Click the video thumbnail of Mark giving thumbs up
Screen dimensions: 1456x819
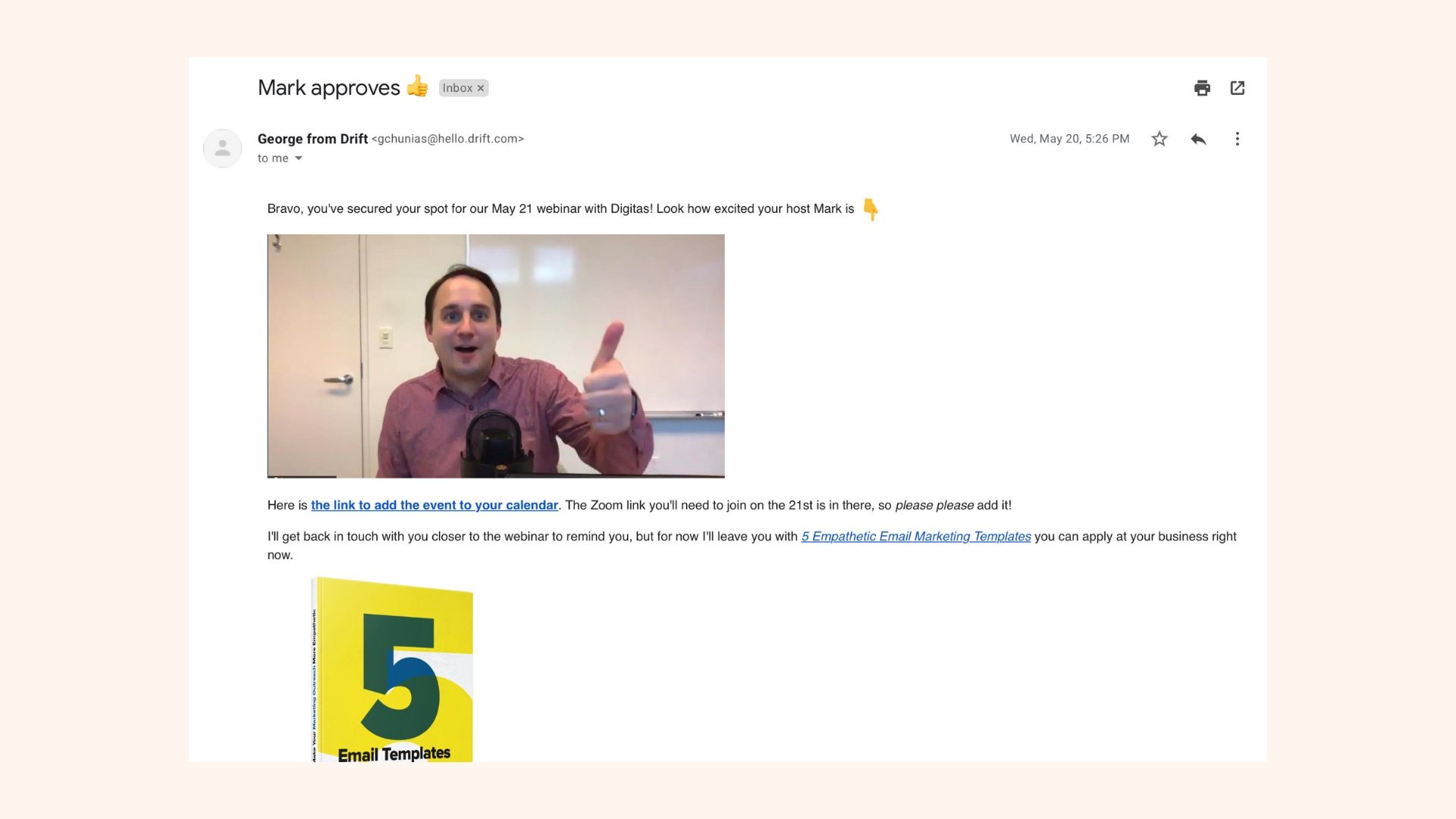pos(496,356)
